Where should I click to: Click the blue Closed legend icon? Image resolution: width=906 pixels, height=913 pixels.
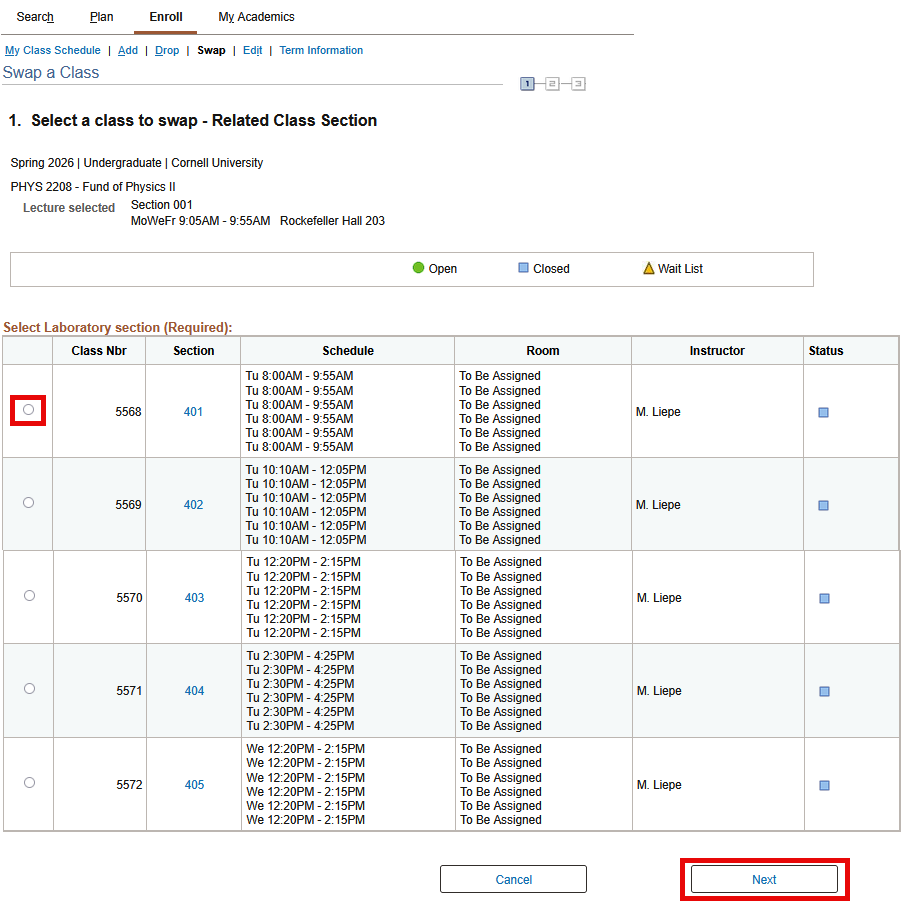click(x=523, y=268)
